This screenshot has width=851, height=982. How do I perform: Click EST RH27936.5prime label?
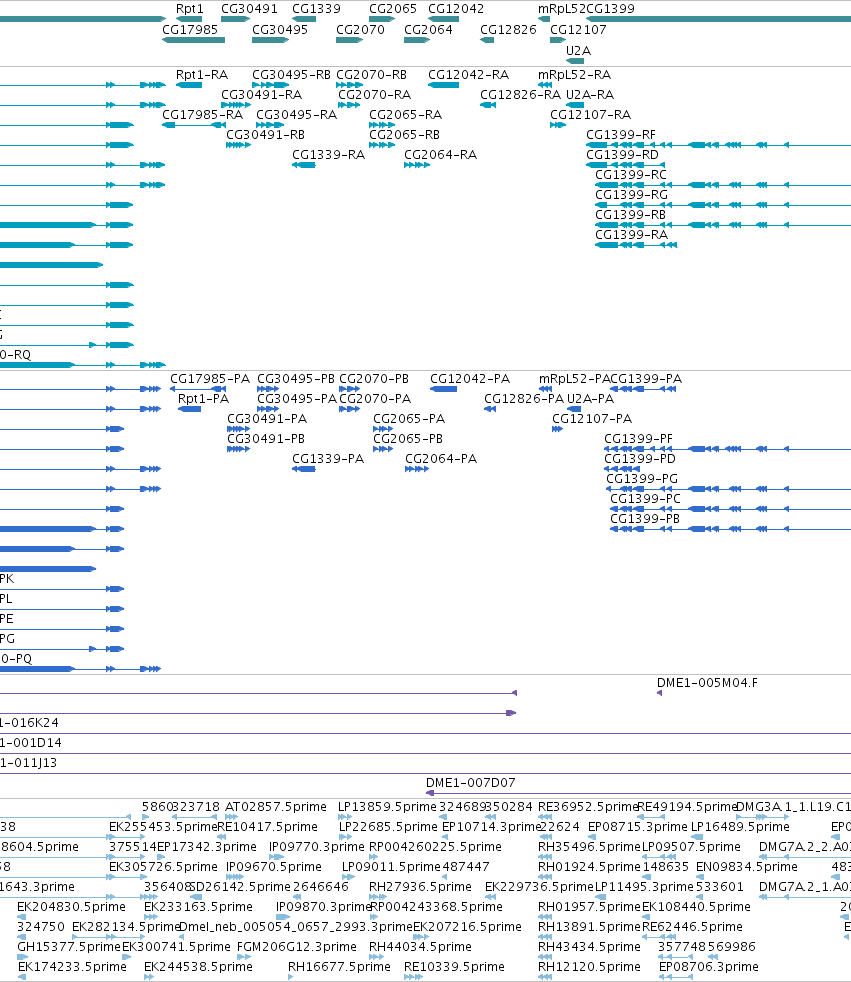tap(420, 887)
